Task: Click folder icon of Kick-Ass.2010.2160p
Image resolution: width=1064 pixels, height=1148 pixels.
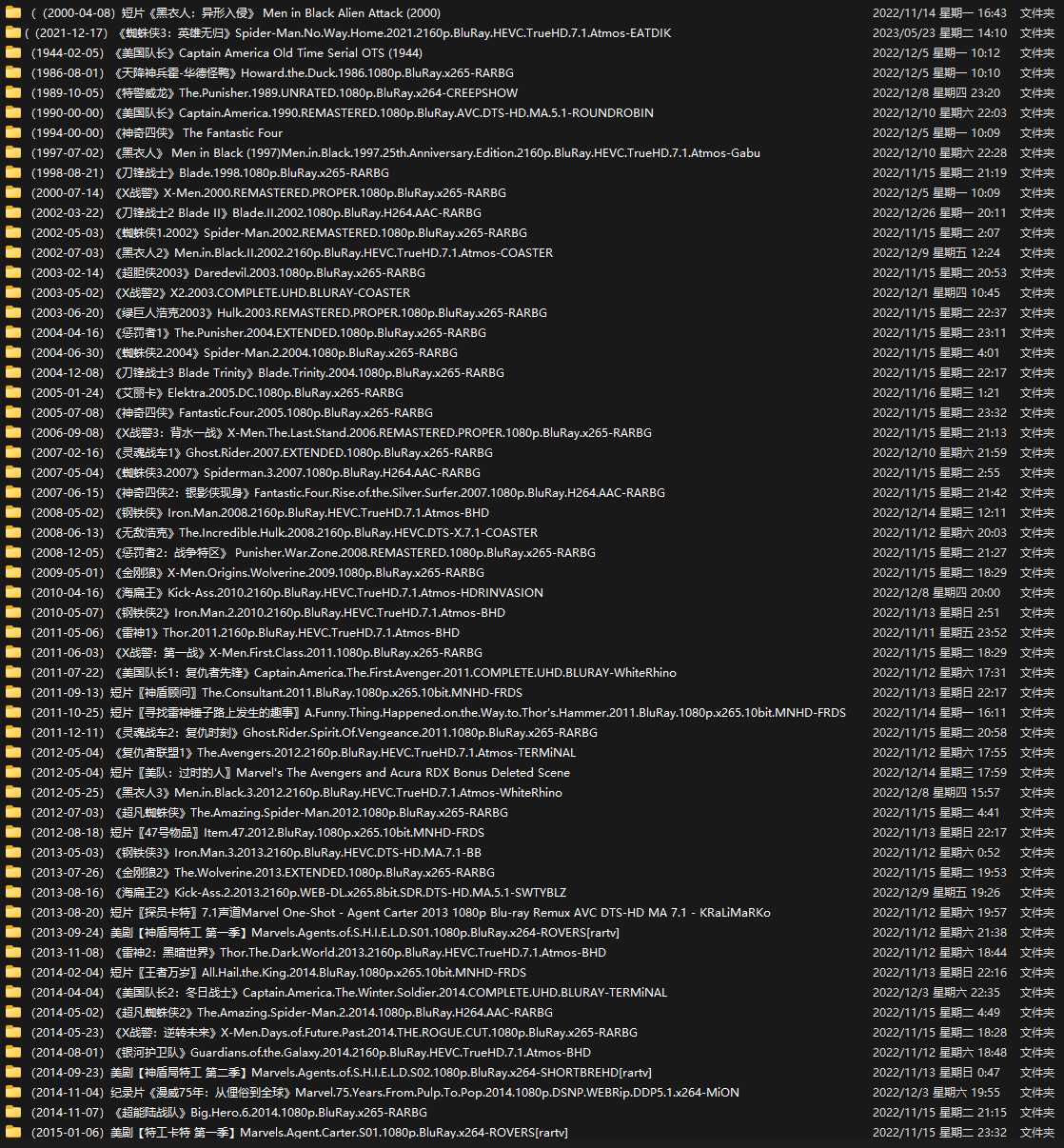Action: point(12,593)
